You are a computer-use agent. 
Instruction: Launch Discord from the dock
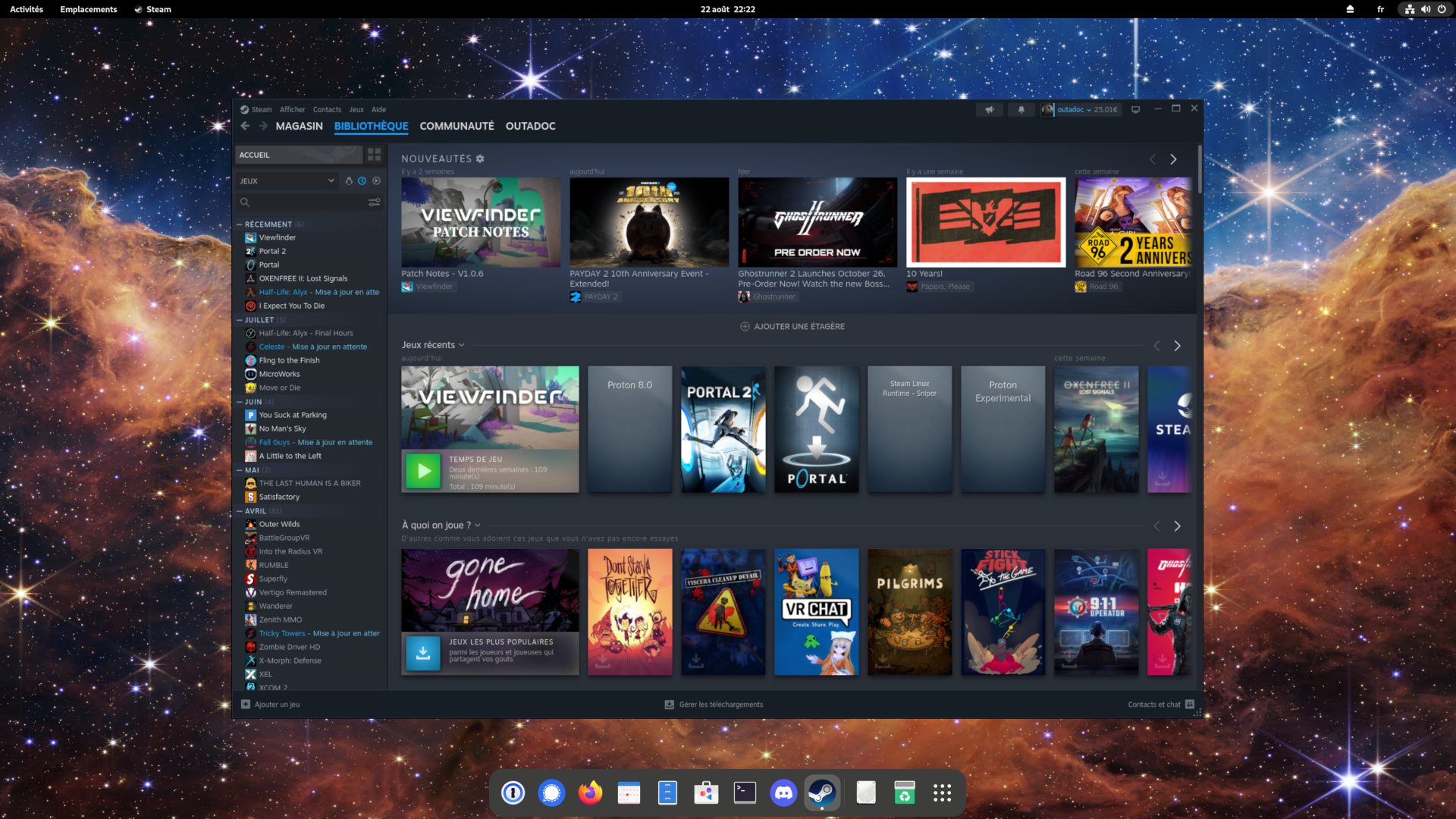pos(783,793)
